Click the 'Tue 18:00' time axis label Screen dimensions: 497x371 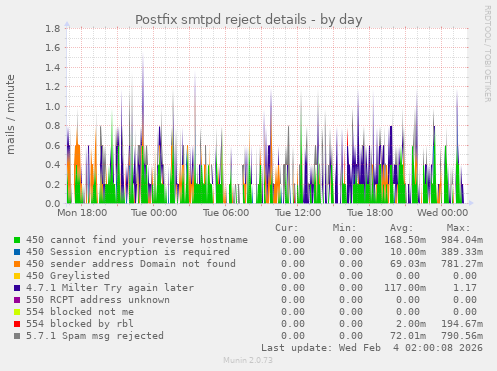[x=370, y=213]
